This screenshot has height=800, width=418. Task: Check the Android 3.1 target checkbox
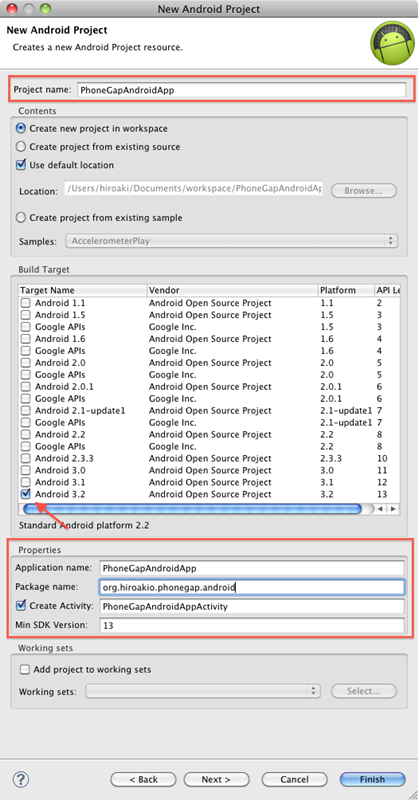pos(25,482)
